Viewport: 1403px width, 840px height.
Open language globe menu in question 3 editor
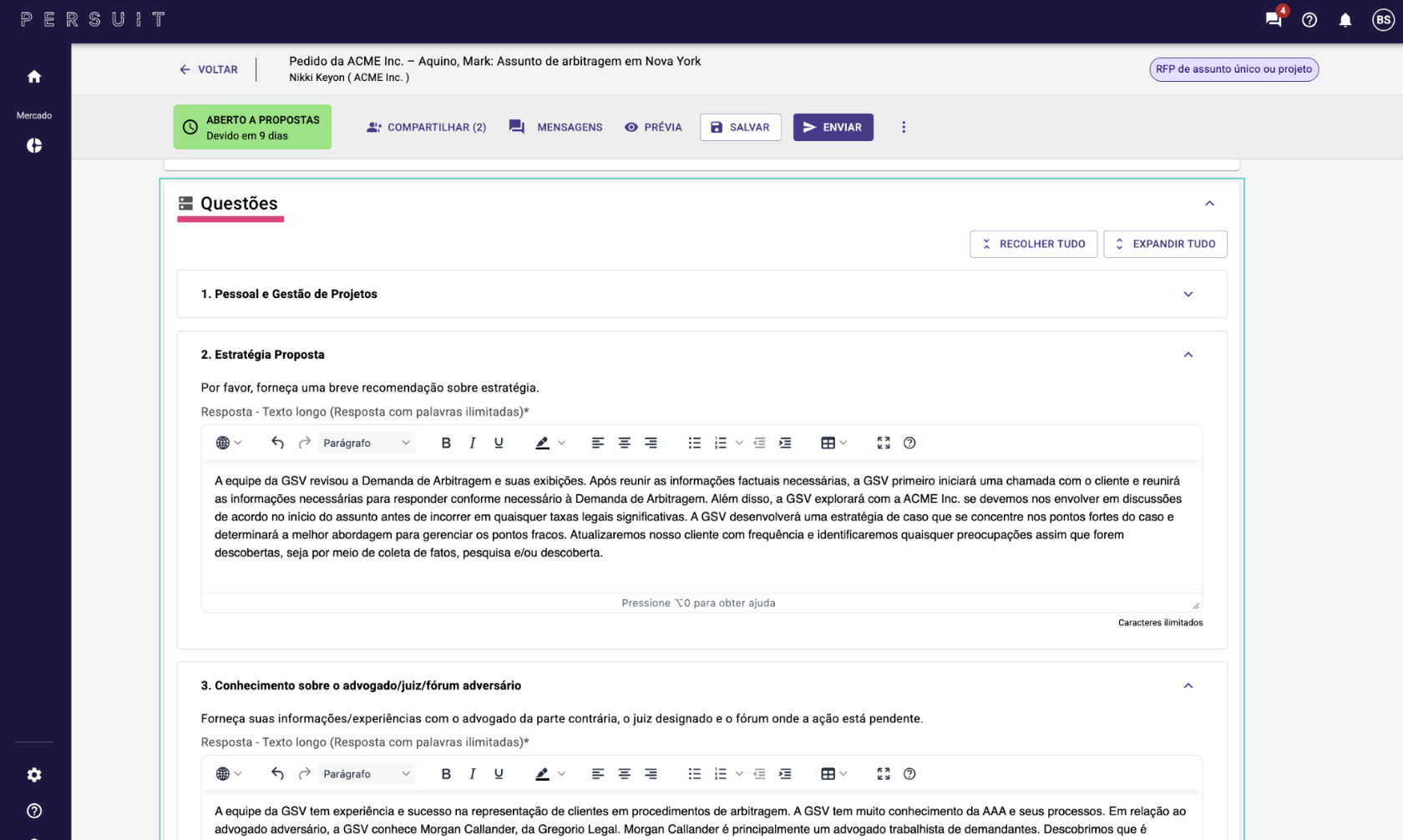tap(228, 774)
